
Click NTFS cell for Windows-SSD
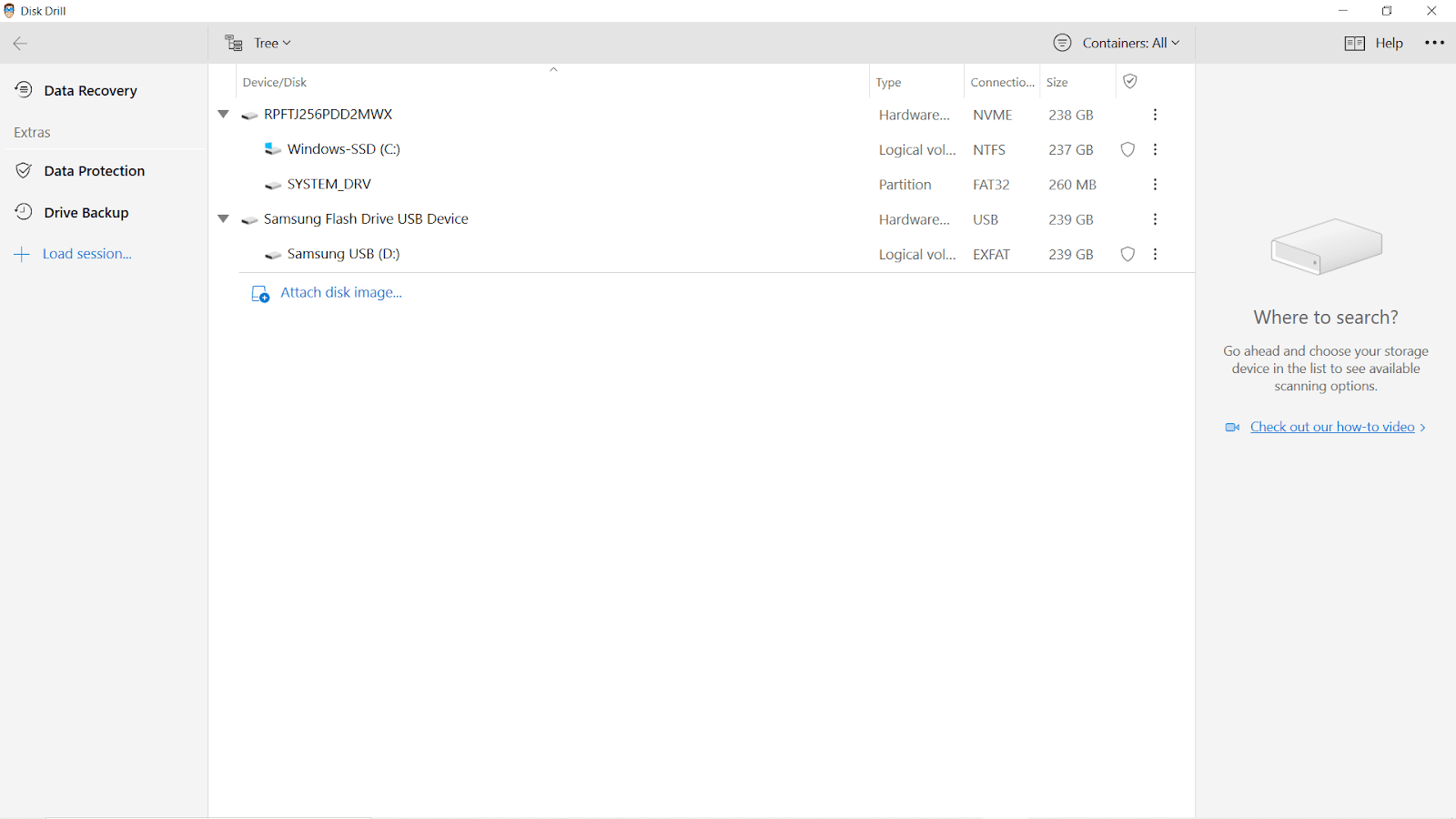coord(989,149)
